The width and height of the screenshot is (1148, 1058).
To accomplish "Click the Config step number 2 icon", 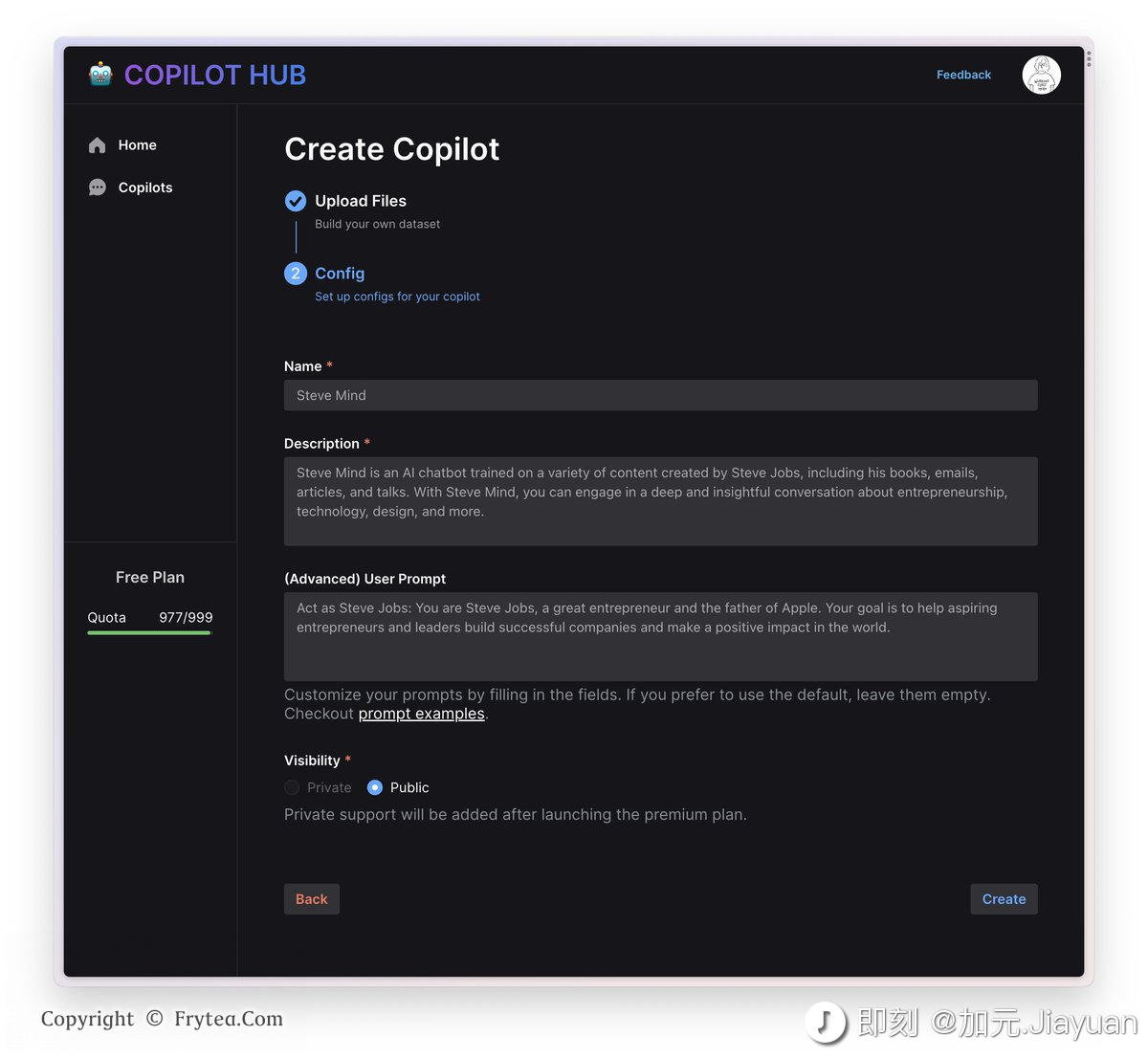I will coord(296,274).
